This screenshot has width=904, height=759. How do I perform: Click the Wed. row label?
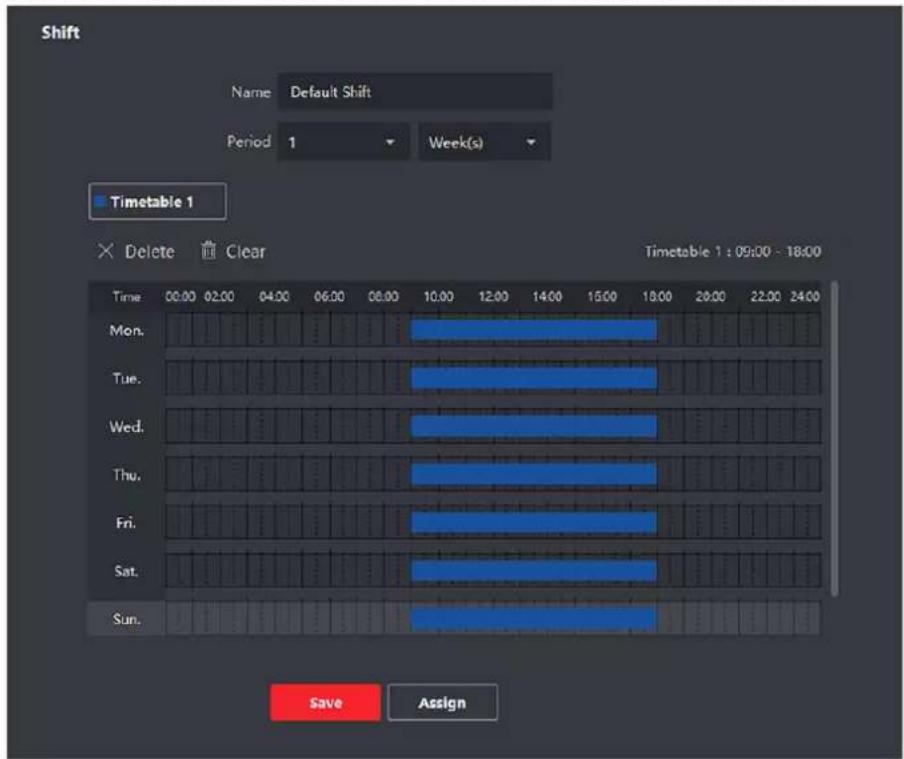tap(126, 427)
